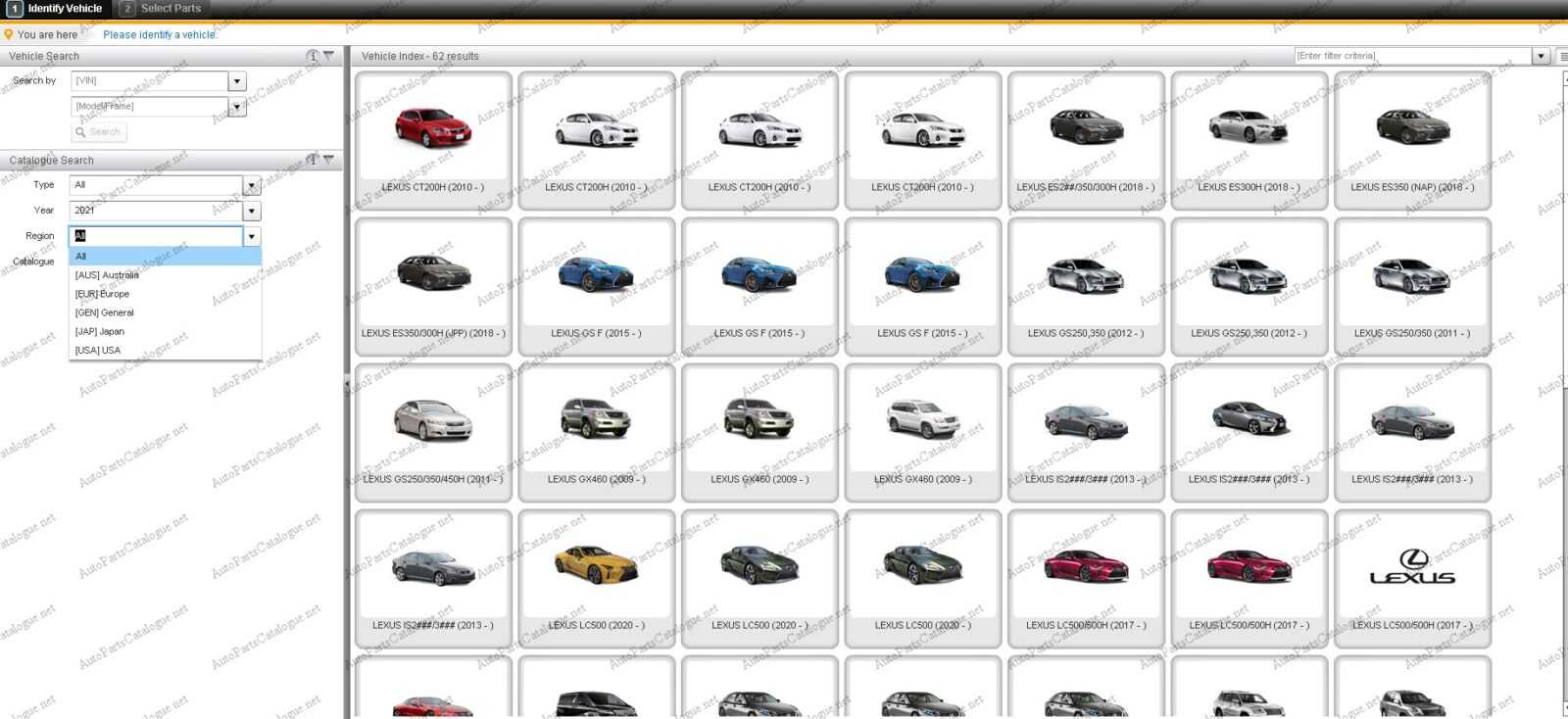This screenshot has width=1568, height=719.
Task: Choose '[USA] USA' region option
Action: [165, 350]
